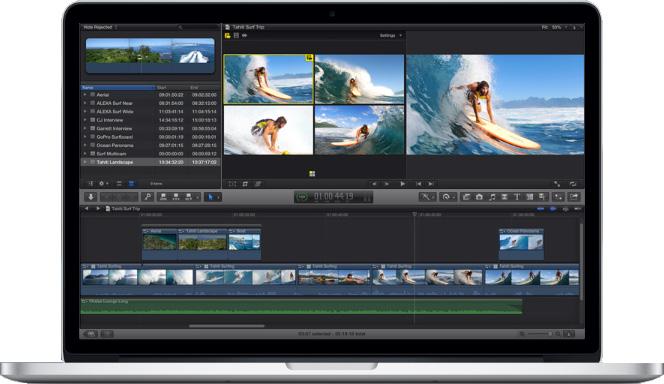
Task: Switch browser to list view
Action: pyautogui.click(x=131, y=184)
